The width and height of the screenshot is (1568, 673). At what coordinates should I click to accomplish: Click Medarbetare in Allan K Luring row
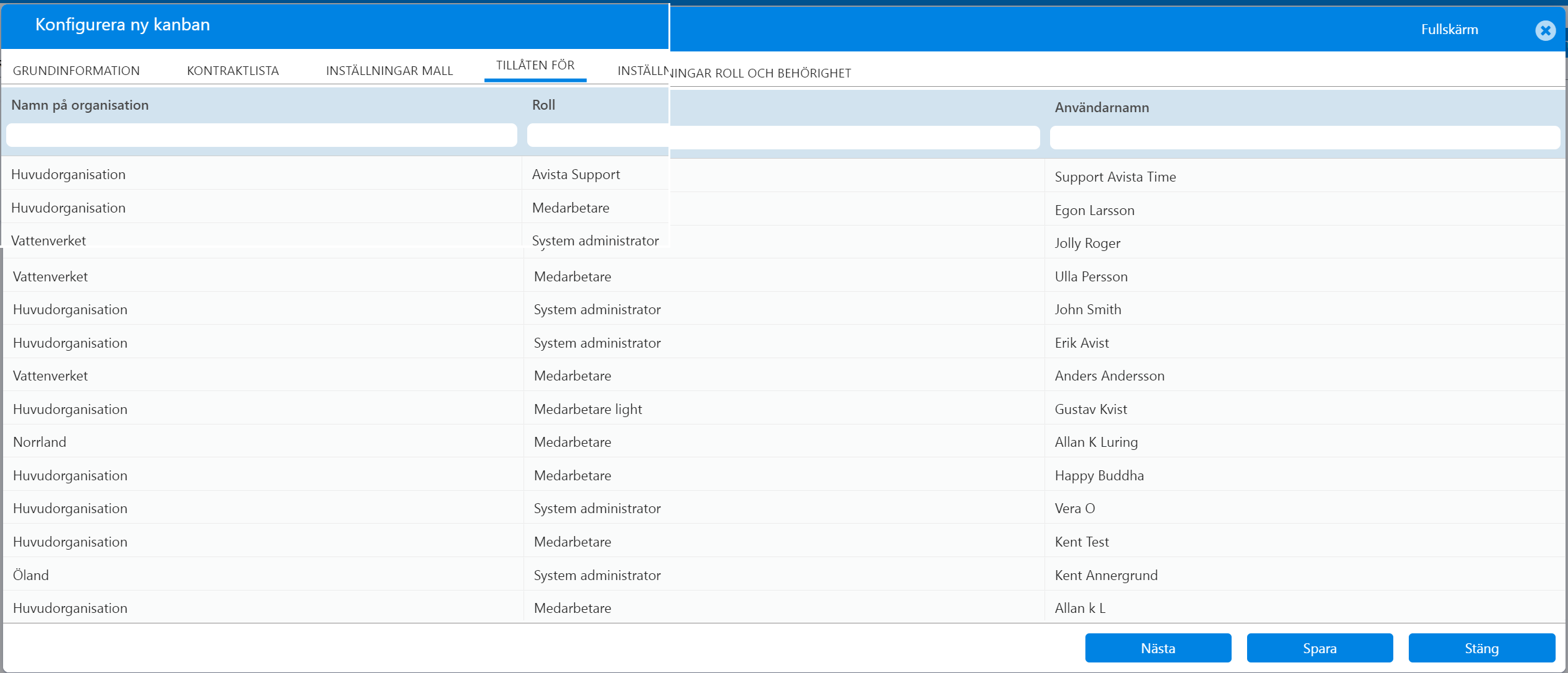click(572, 442)
